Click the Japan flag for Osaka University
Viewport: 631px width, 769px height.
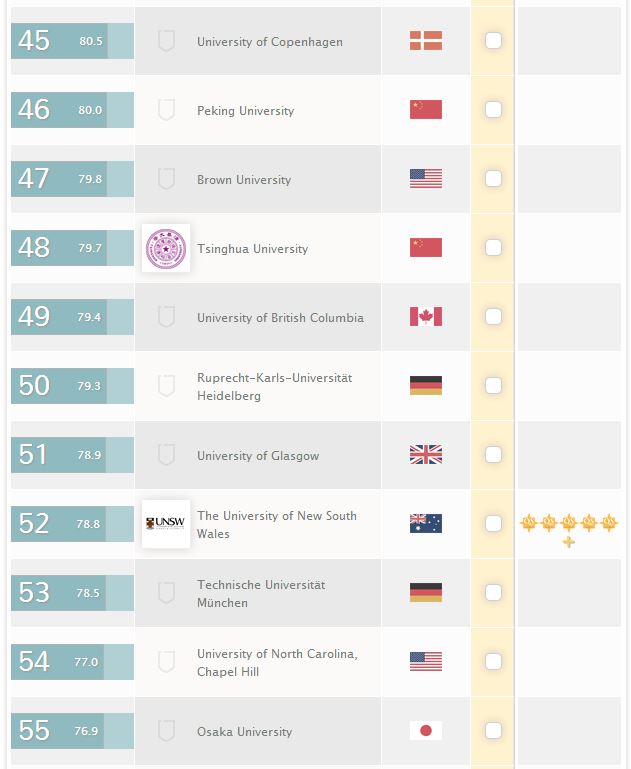(425, 731)
